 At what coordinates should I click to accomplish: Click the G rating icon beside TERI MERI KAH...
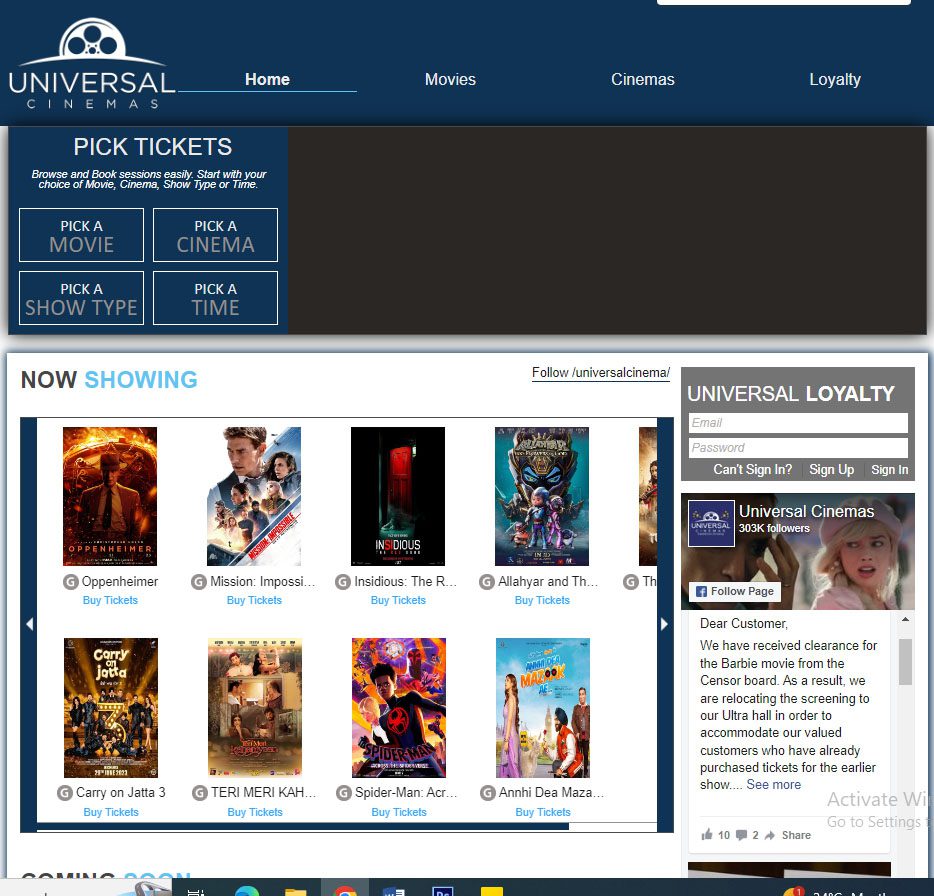point(200,793)
